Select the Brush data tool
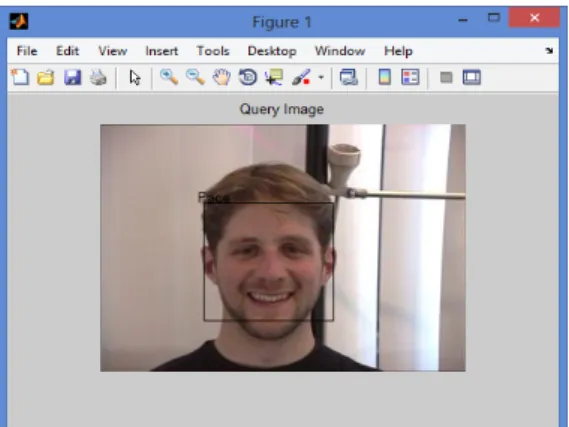Screen dimensions: 569x427 301,77
